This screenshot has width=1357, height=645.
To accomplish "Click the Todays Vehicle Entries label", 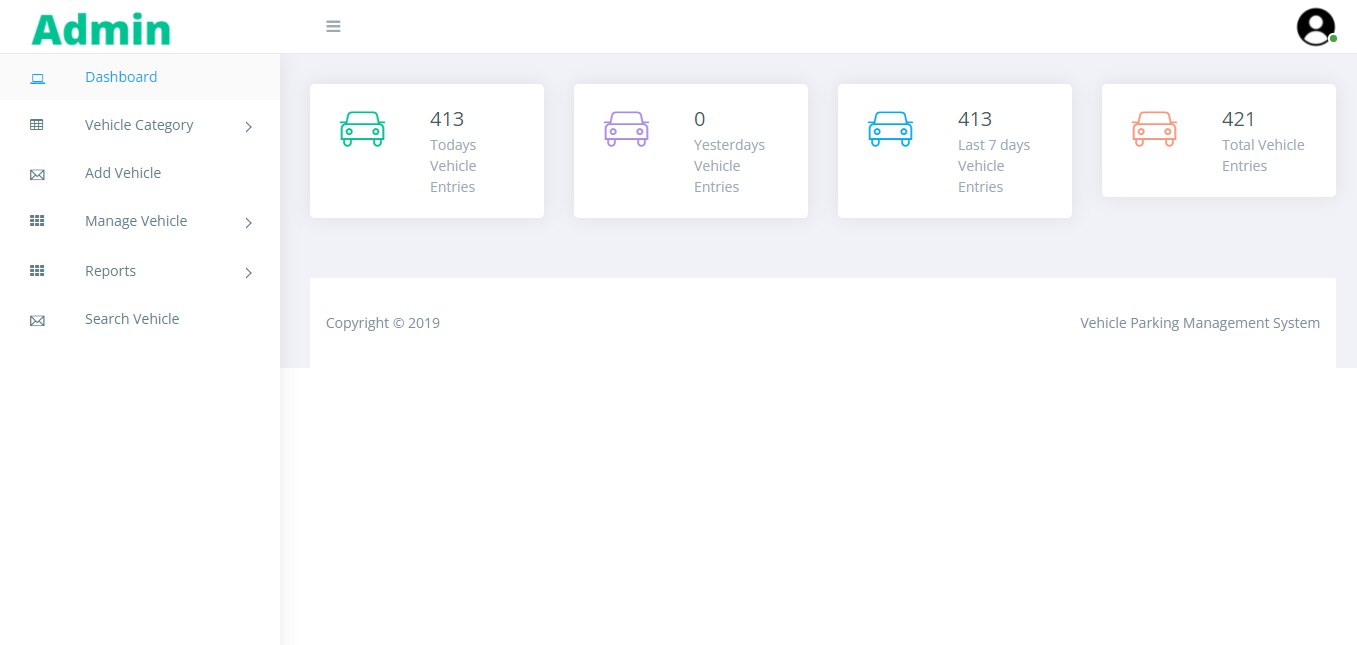I will (453, 166).
